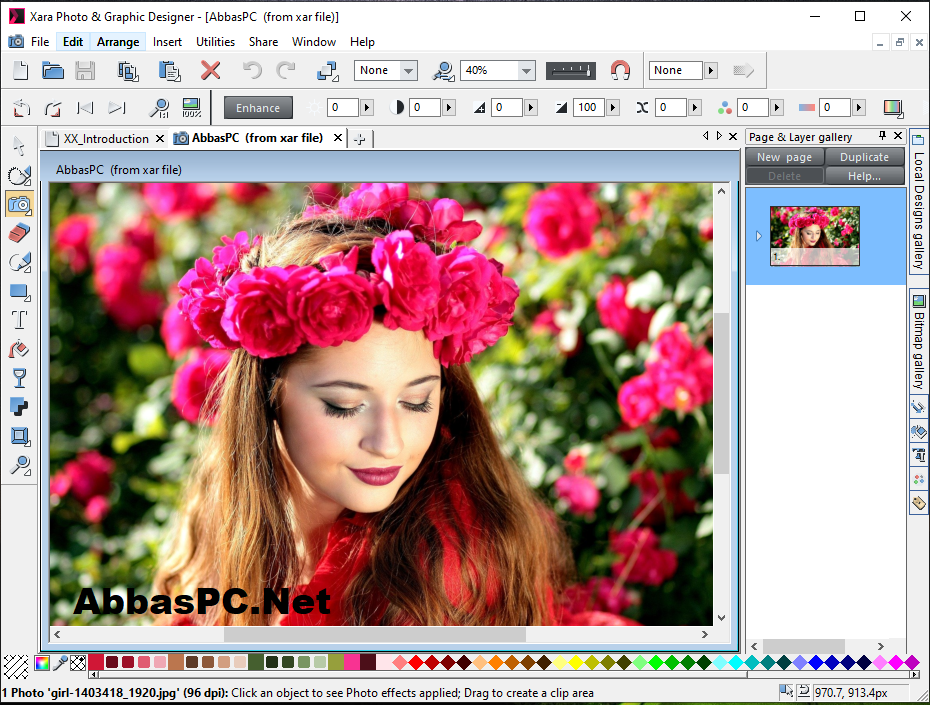The height and width of the screenshot is (705, 930).
Task: Open the Share menu
Action: coord(263,42)
